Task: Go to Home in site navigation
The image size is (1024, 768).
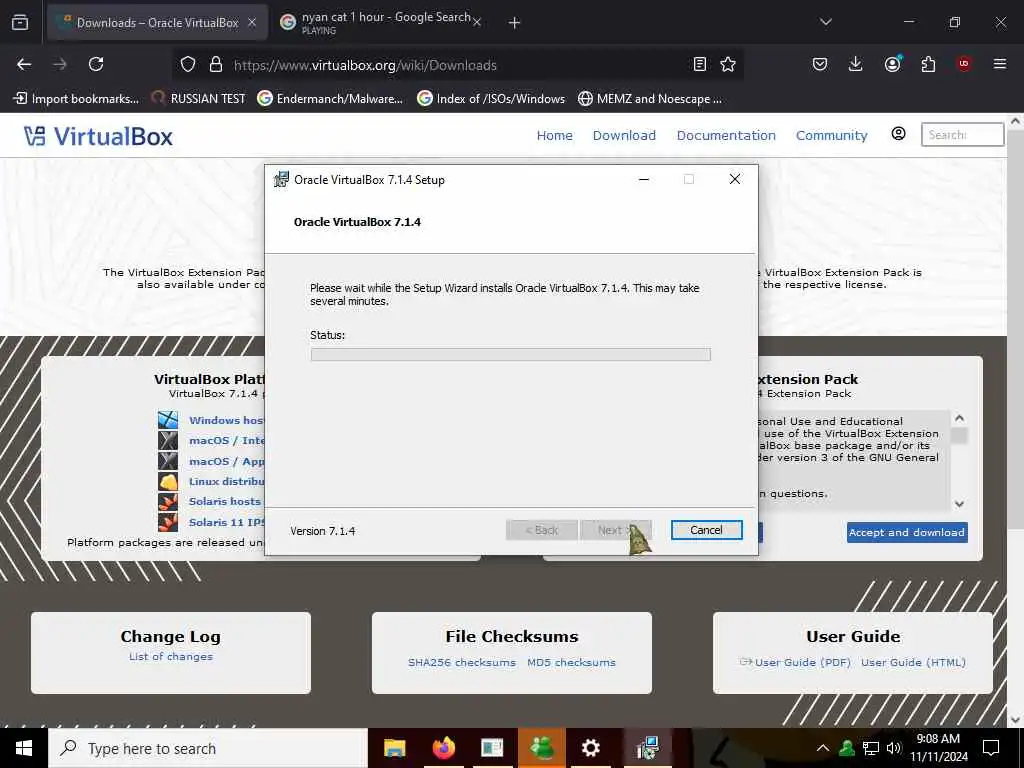Action: (554, 135)
